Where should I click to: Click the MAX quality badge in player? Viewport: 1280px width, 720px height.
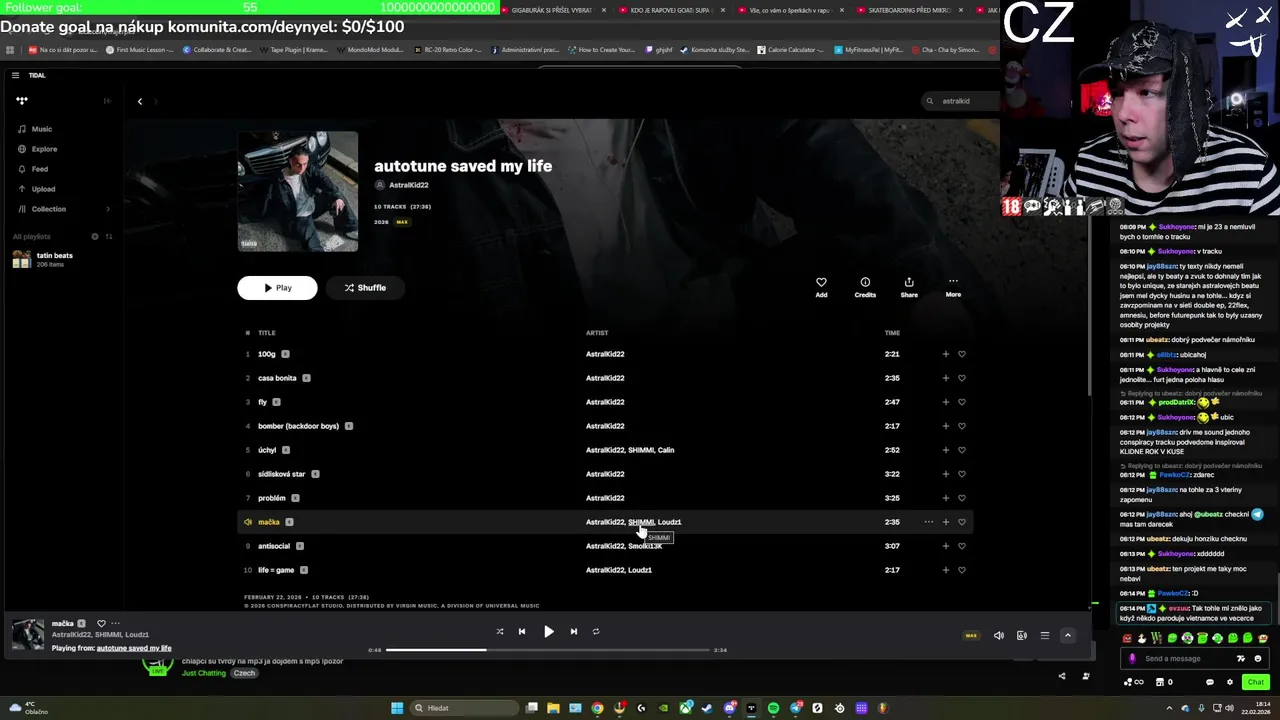[970, 636]
